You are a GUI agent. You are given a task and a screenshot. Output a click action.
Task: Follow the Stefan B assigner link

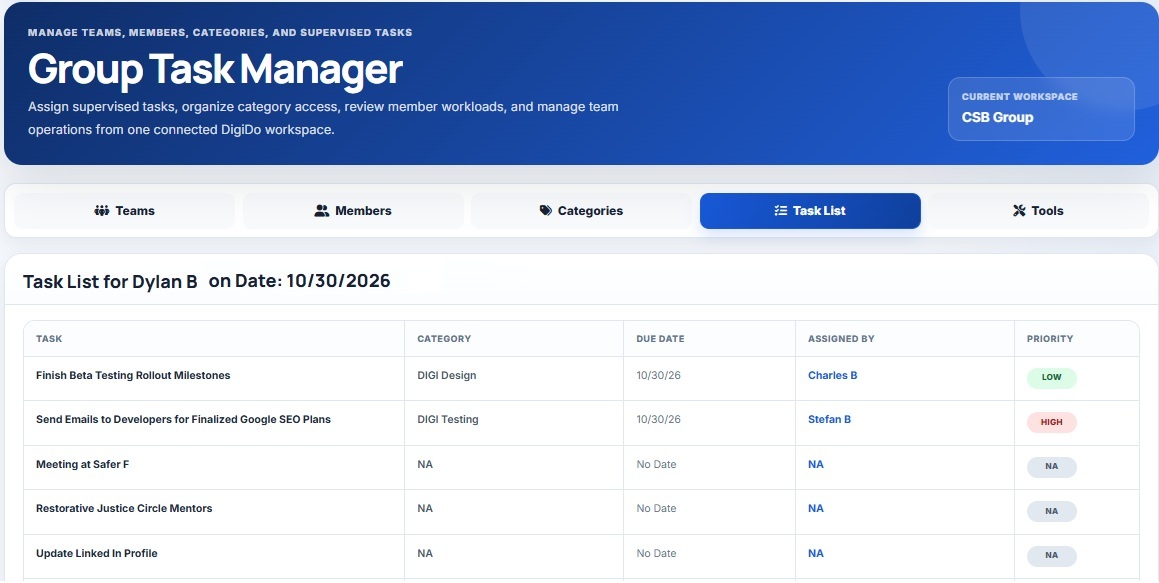pyautogui.click(x=829, y=419)
